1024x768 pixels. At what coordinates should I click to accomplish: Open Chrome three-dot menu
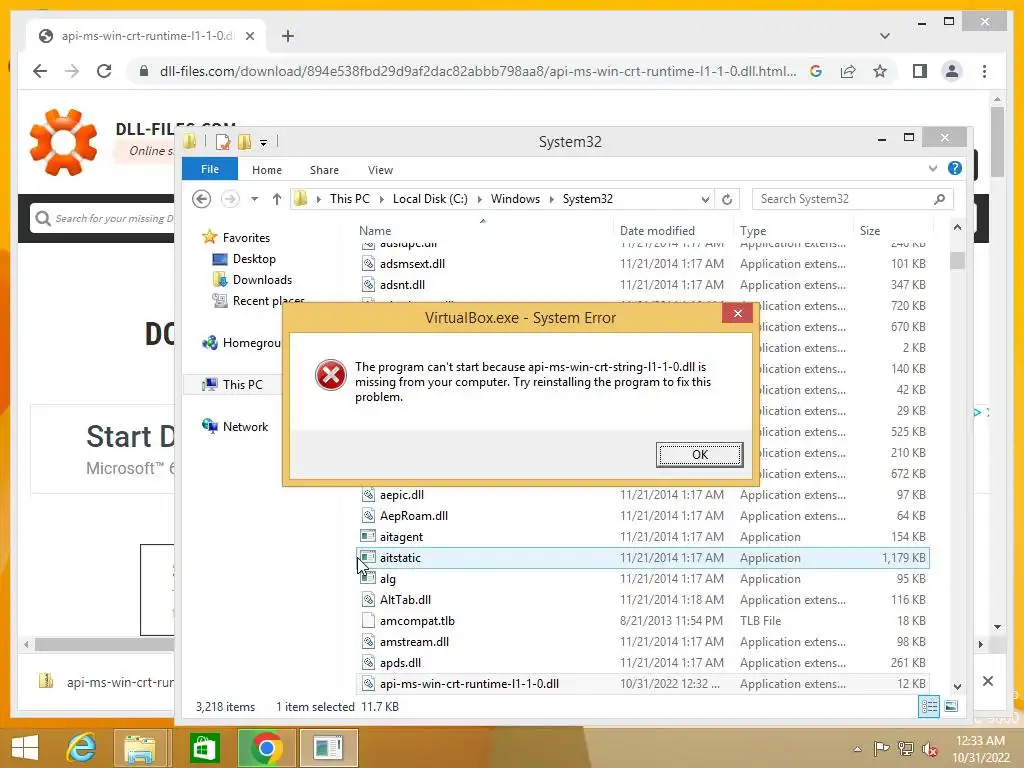click(x=984, y=71)
